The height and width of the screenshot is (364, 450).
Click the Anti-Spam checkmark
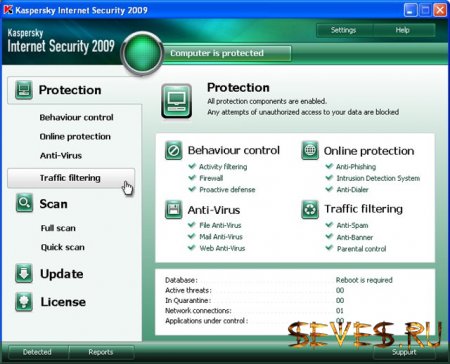pos(329,225)
